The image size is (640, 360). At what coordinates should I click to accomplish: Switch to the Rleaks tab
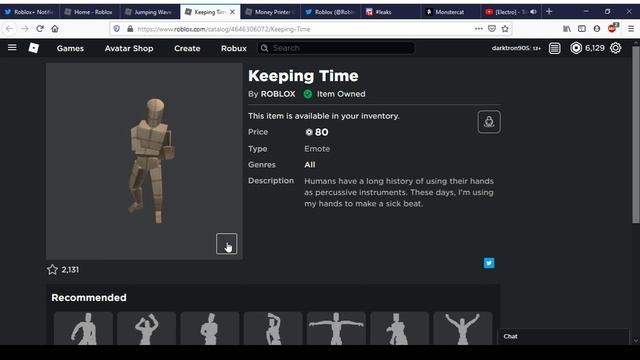[391, 12]
